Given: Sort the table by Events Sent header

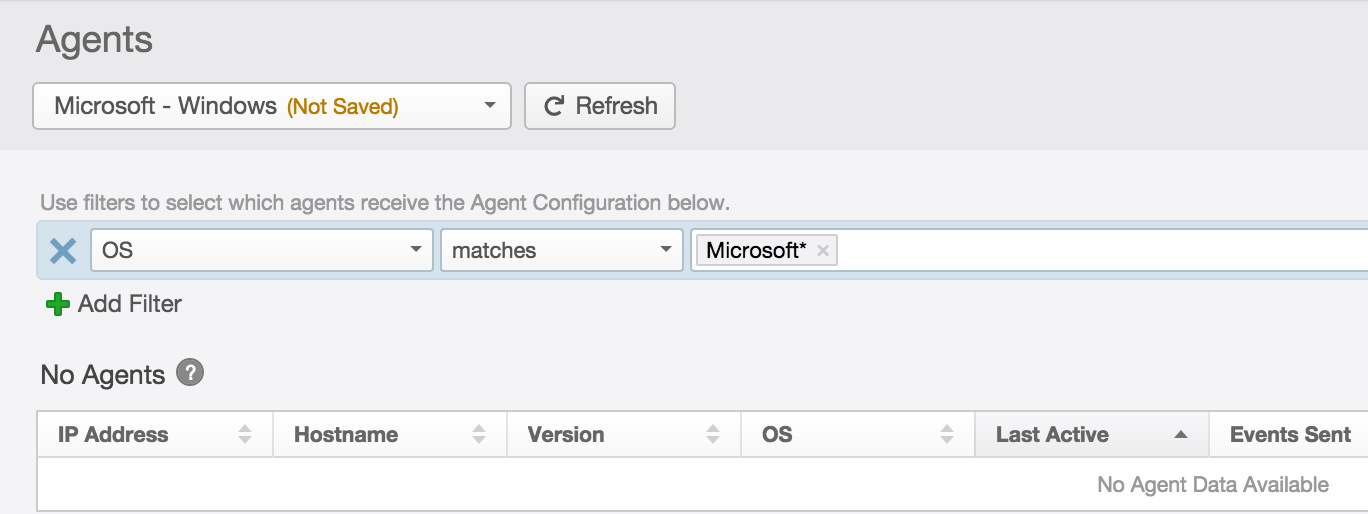Looking at the screenshot, I should point(1290,435).
